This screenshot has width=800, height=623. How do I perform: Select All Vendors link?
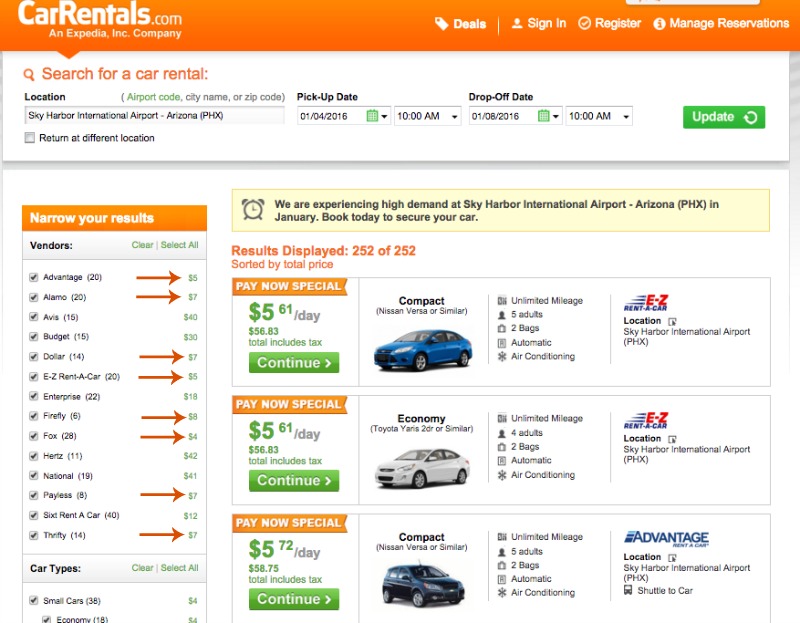[180, 245]
